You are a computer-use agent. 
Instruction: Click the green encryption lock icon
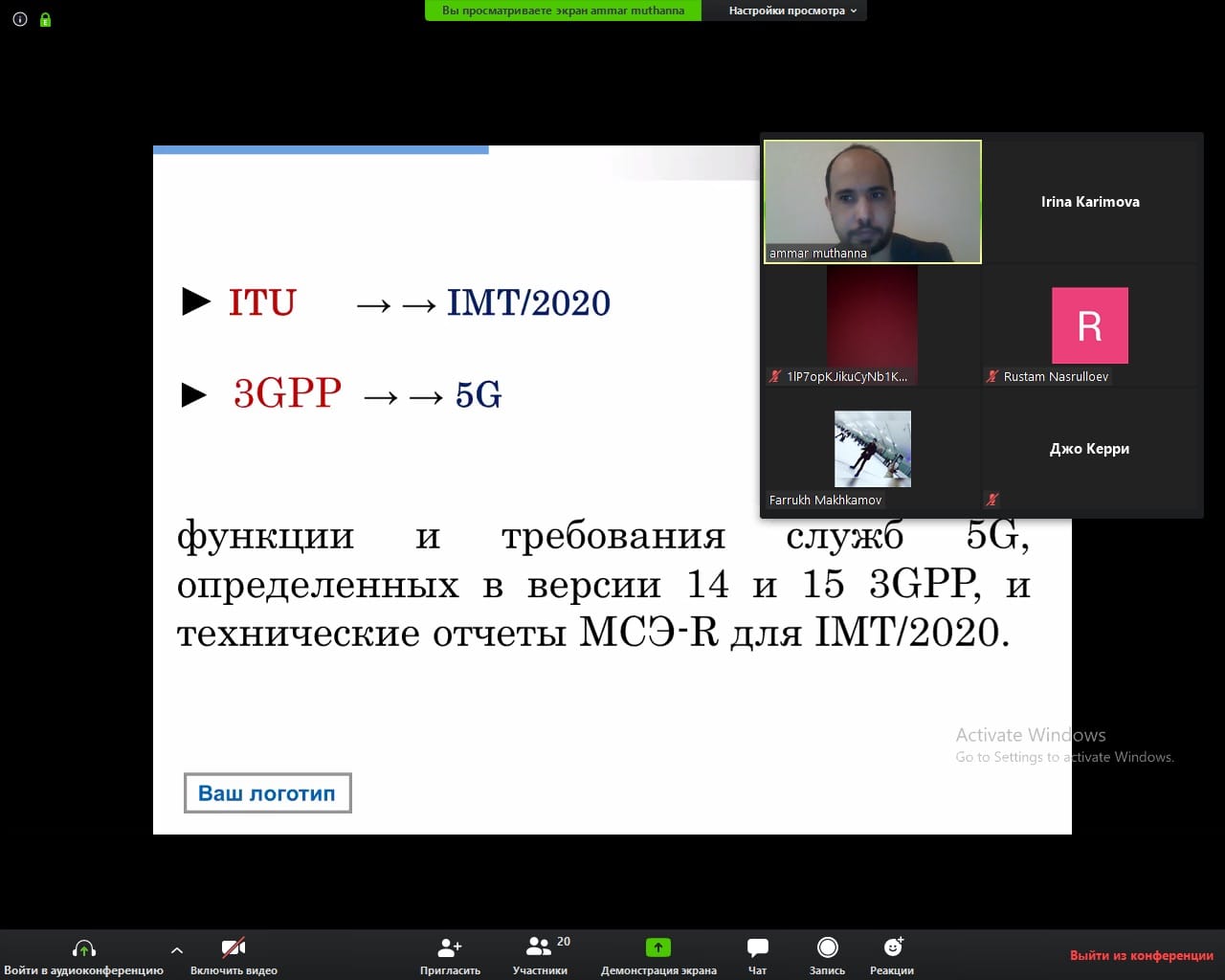[45, 19]
